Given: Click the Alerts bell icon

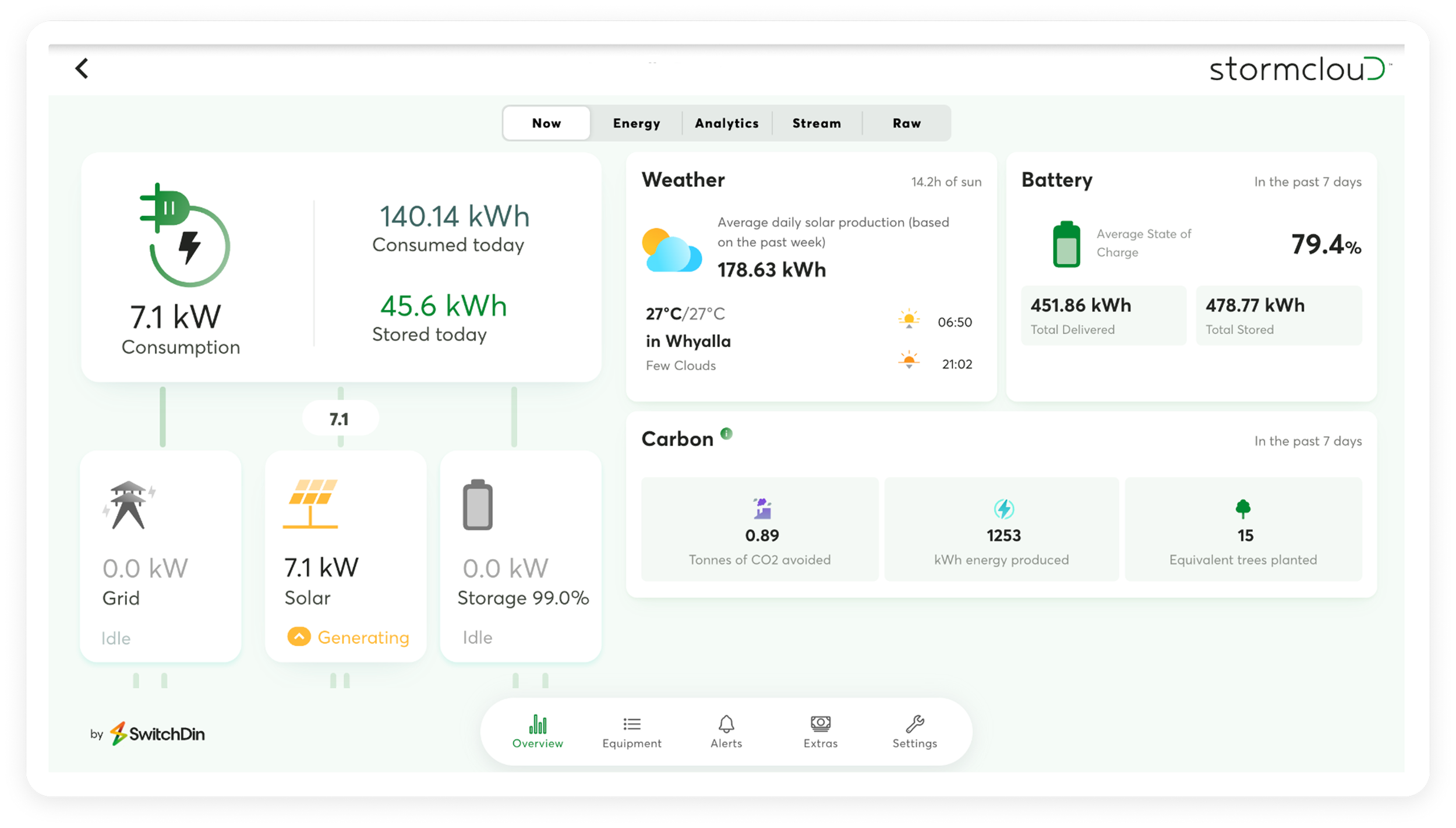Looking at the screenshot, I should coord(726,724).
